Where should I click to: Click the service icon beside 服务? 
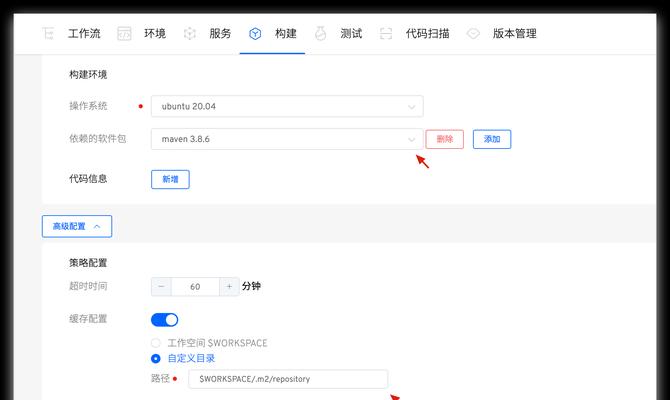coord(190,33)
